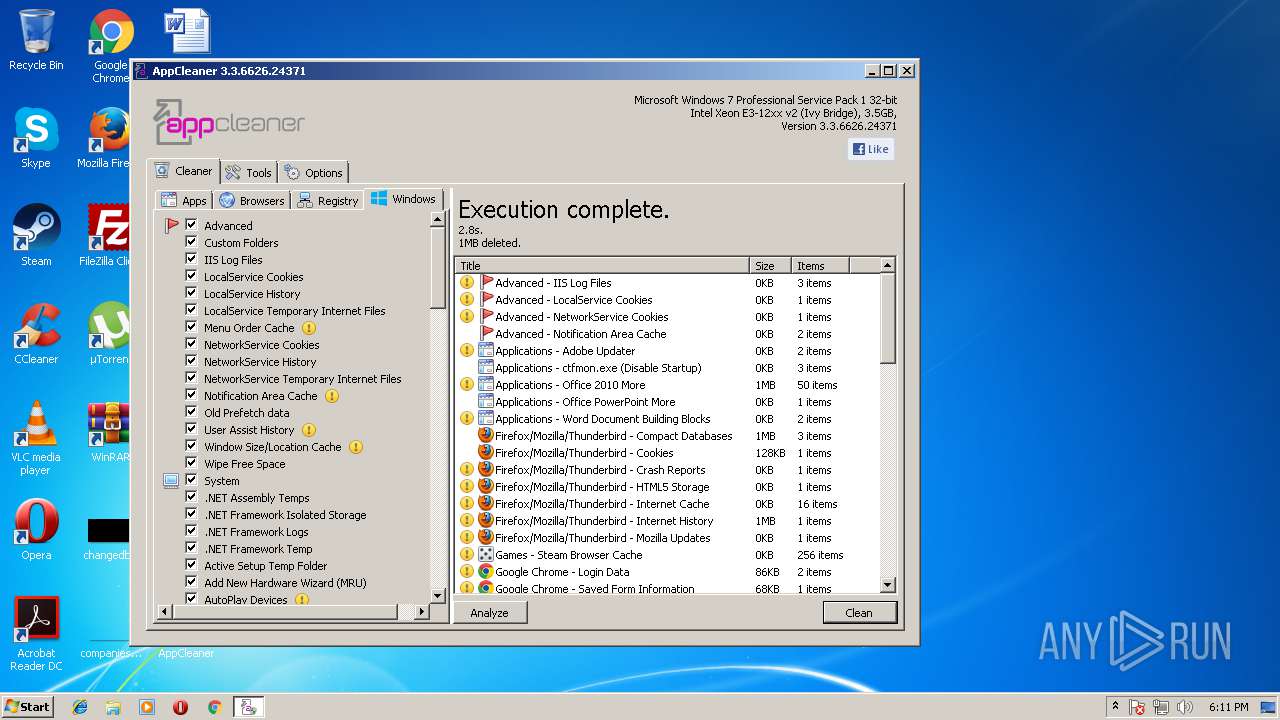This screenshot has width=1280, height=720.
Task: Click warning icon next to AutoPlay Devices
Action: click(x=302, y=600)
